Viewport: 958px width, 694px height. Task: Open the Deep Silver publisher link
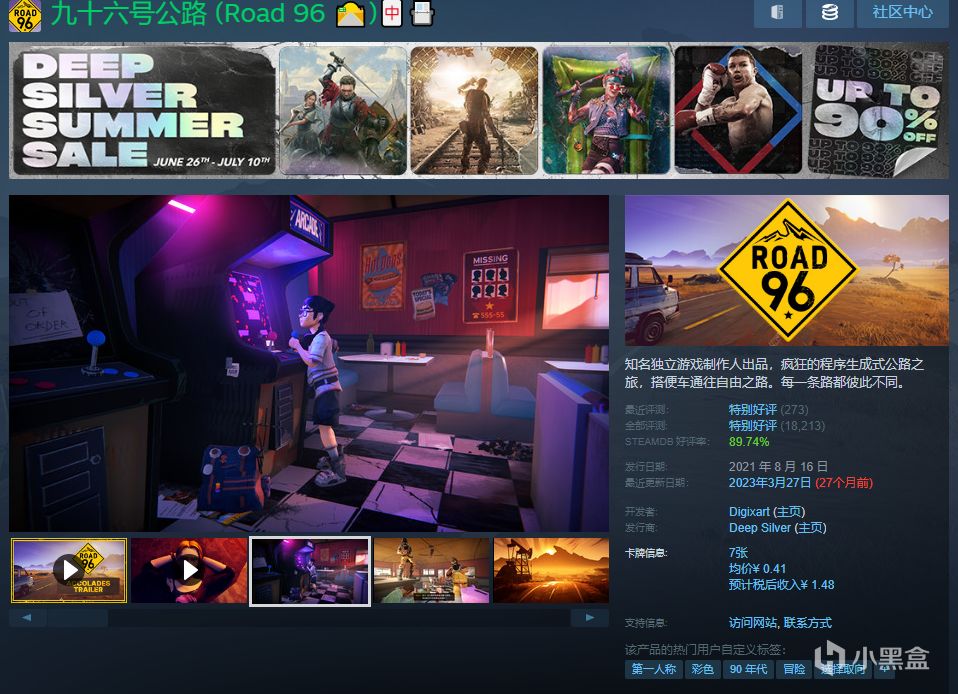coord(759,528)
